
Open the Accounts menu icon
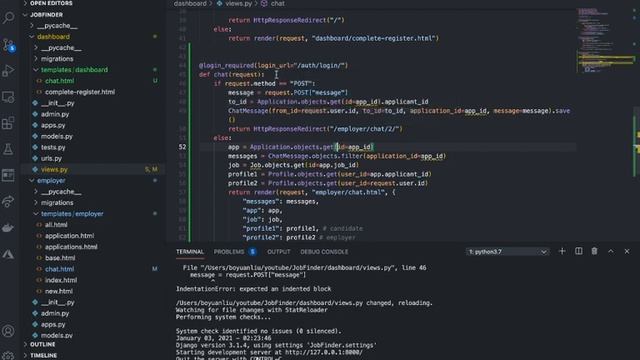[9, 331]
